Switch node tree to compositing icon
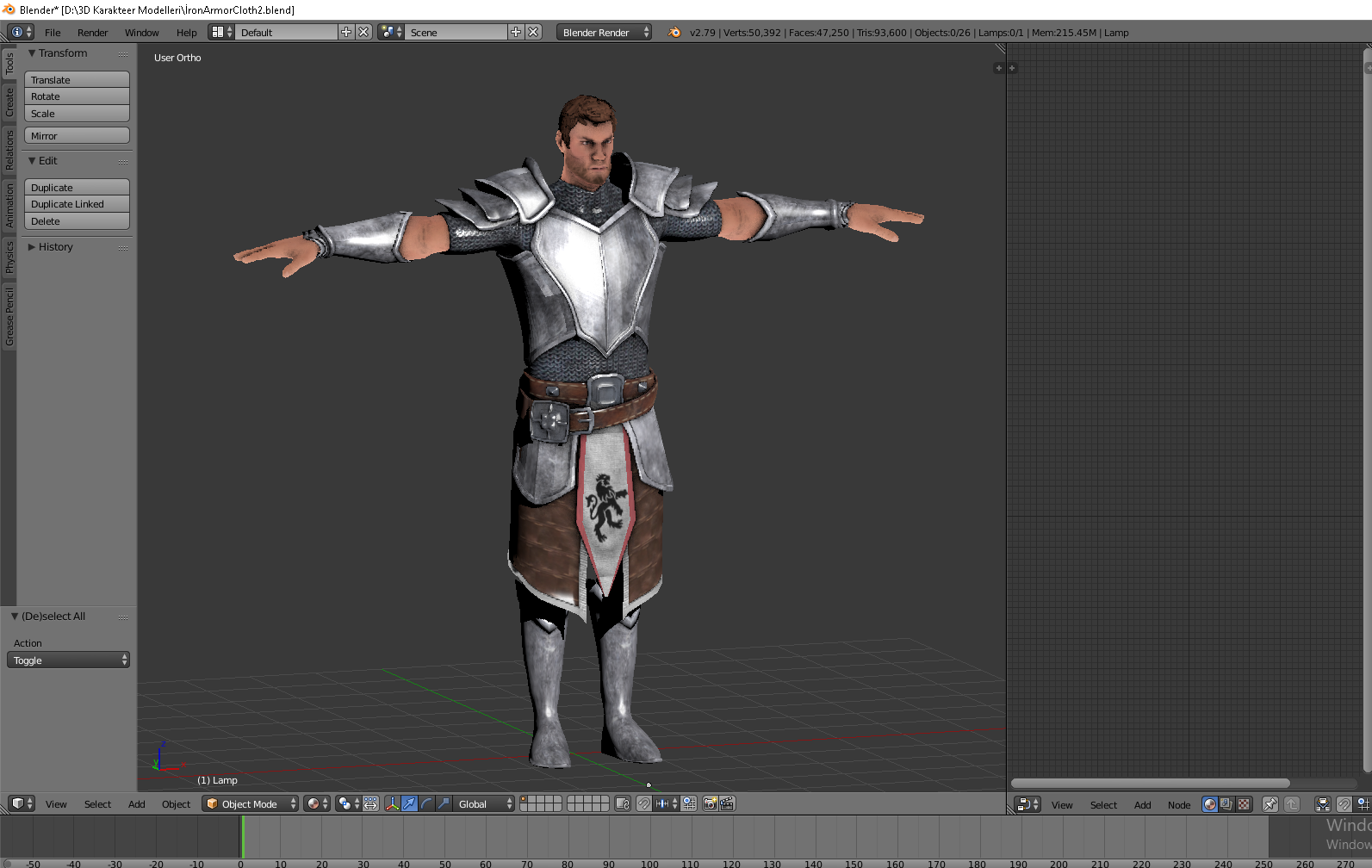 click(1226, 804)
